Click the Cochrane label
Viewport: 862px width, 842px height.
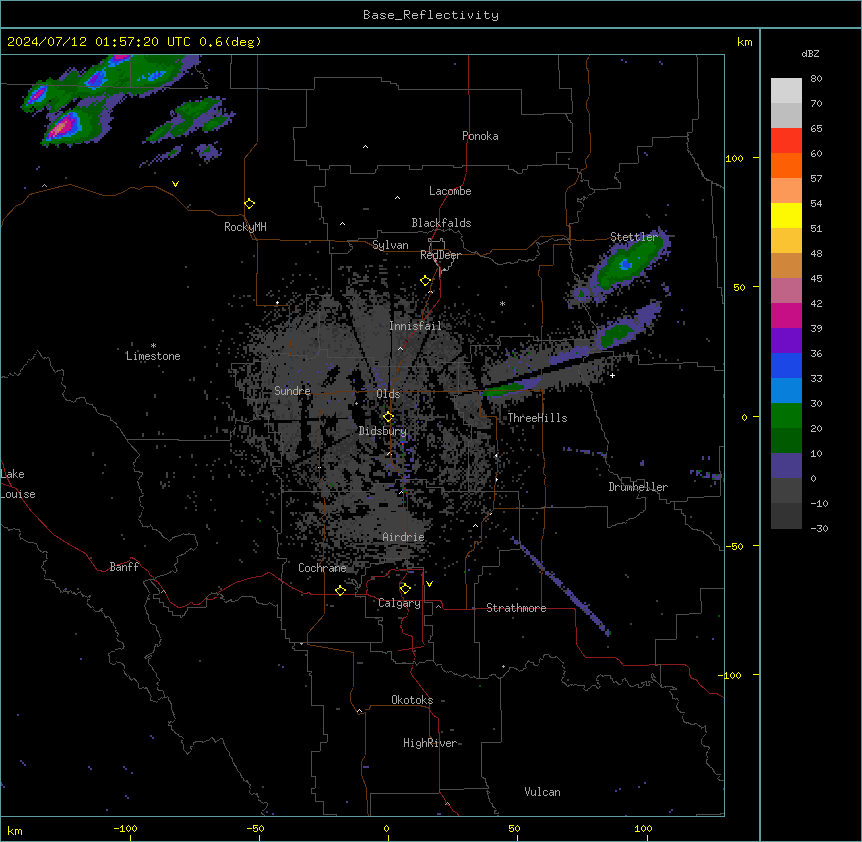[322, 568]
